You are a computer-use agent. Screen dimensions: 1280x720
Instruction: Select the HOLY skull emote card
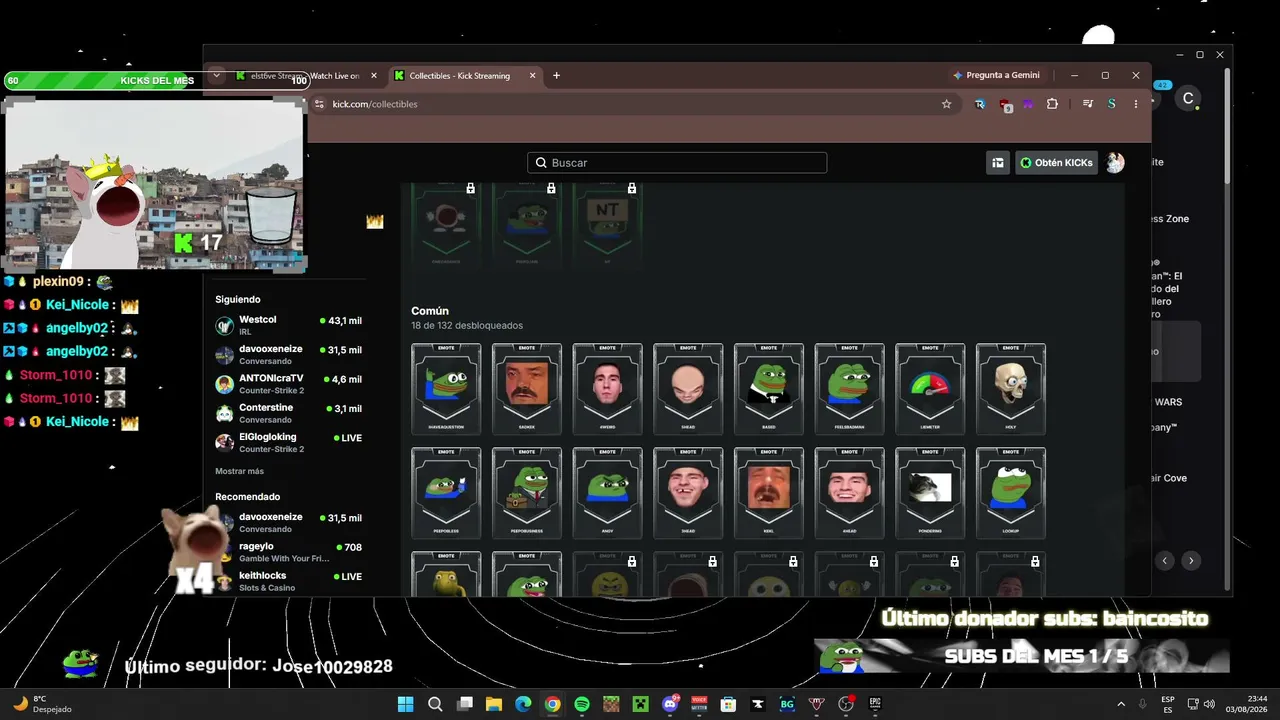(x=1011, y=388)
